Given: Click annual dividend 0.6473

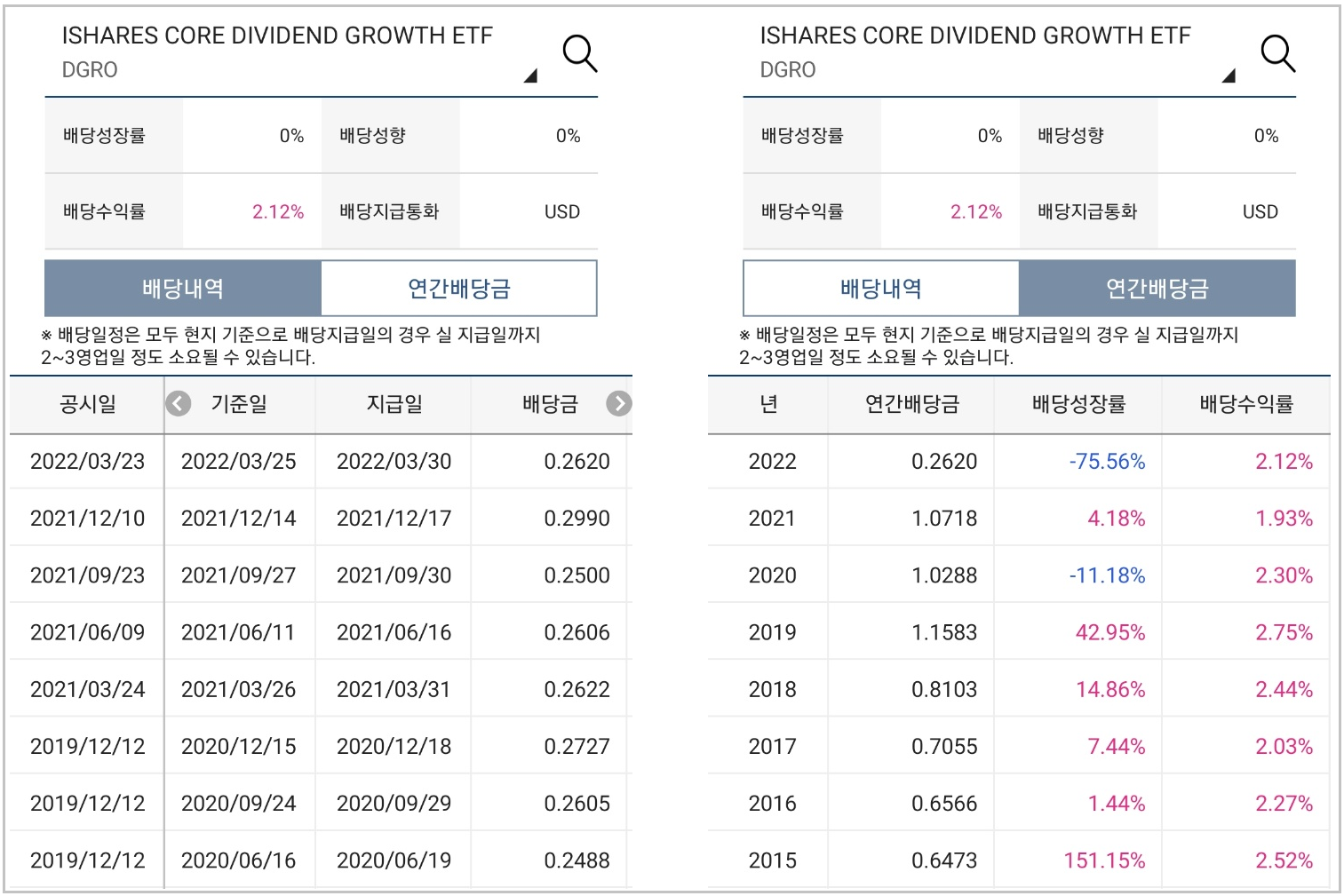Looking at the screenshot, I should pyautogui.click(x=944, y=860).
